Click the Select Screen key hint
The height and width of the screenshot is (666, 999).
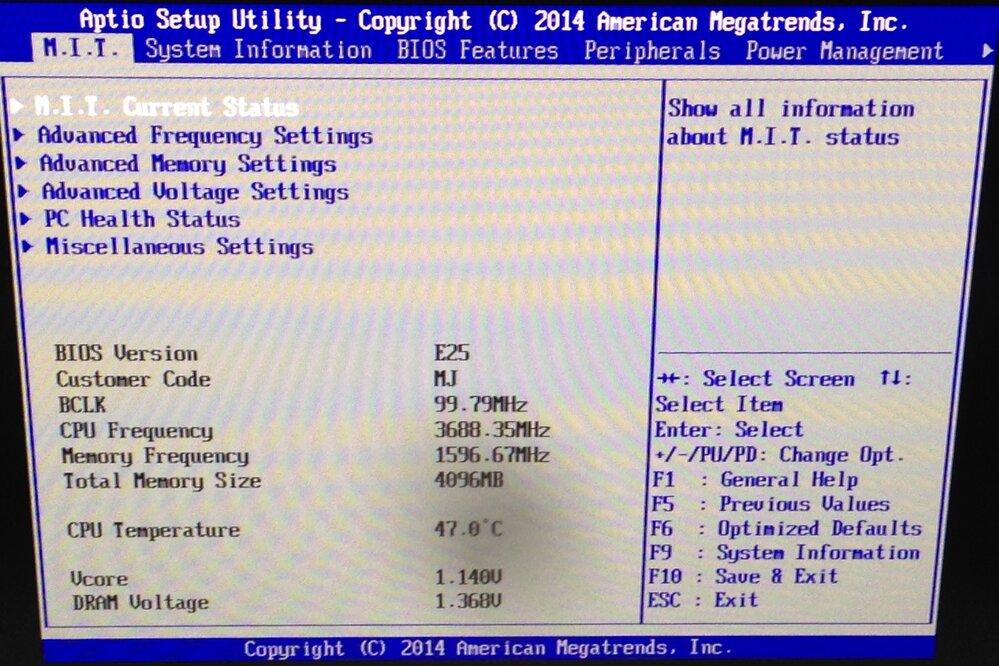pyautogui.click(x=756, y=379)
